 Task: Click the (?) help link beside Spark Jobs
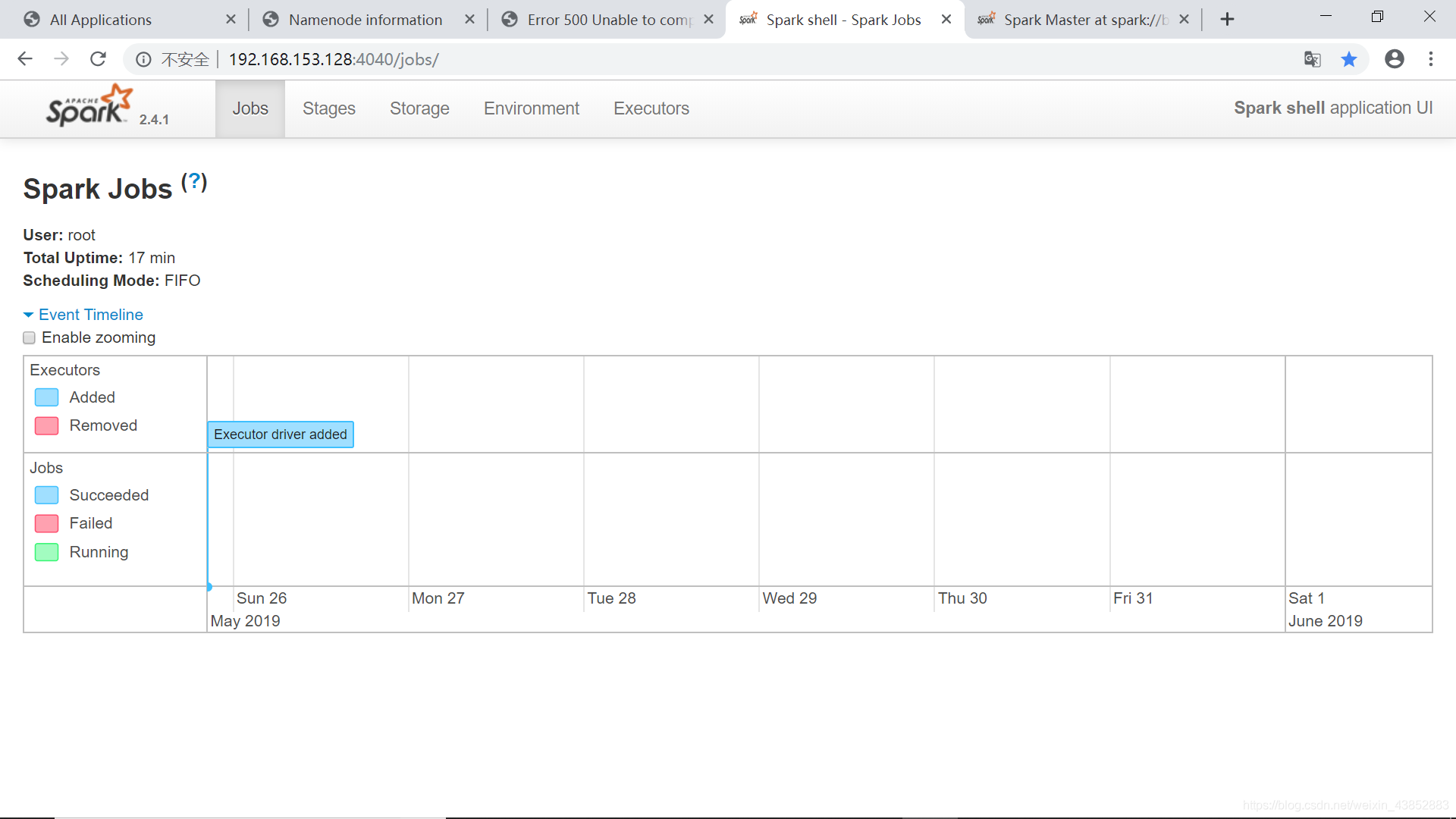click(194, 182)
